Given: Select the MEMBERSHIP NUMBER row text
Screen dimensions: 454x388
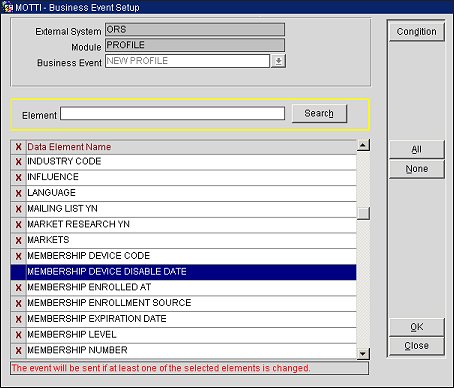Looking at the screenshot, I should tap(77, 350).
